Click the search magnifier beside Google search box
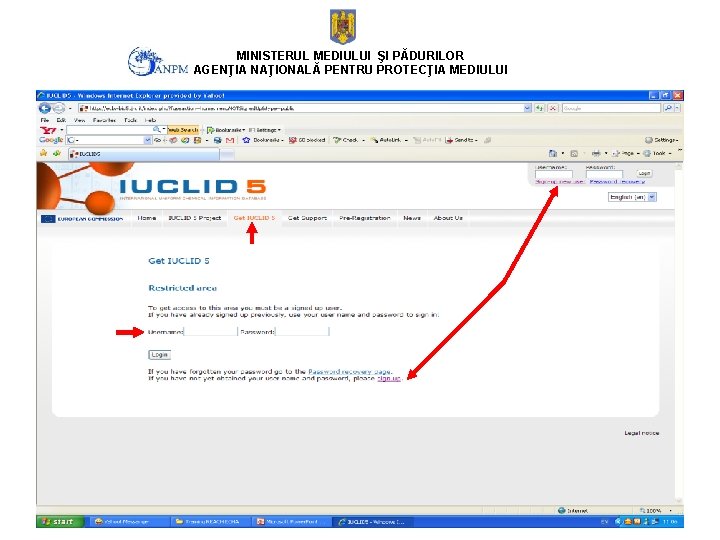This screenshot has width=720, height=540. coord(668,108)
